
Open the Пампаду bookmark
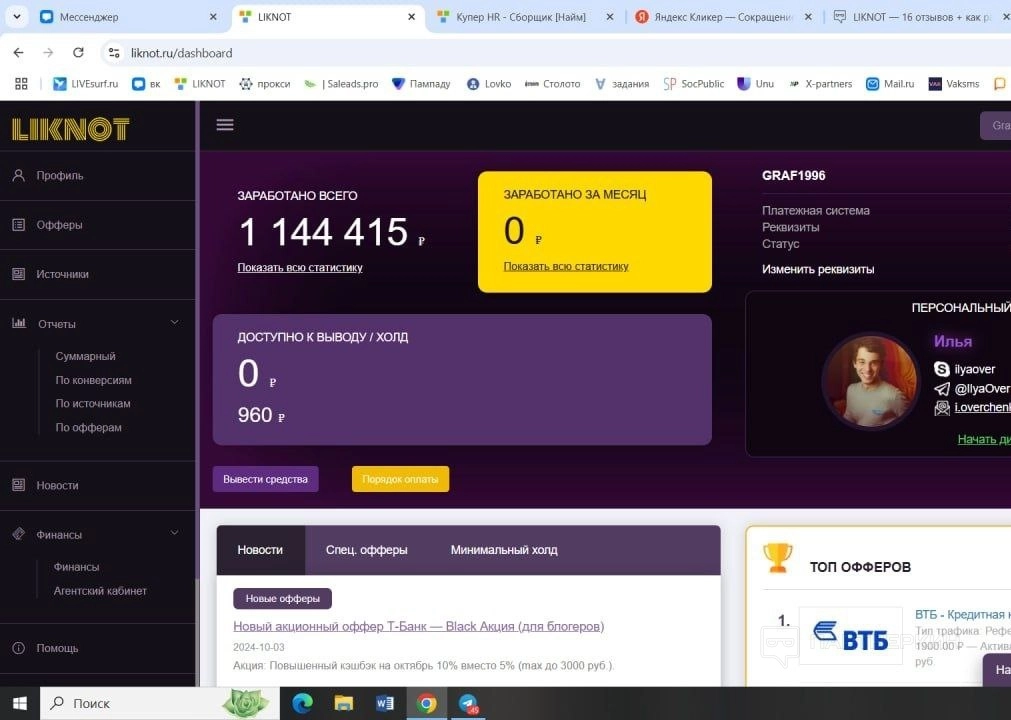pos(422,84)
